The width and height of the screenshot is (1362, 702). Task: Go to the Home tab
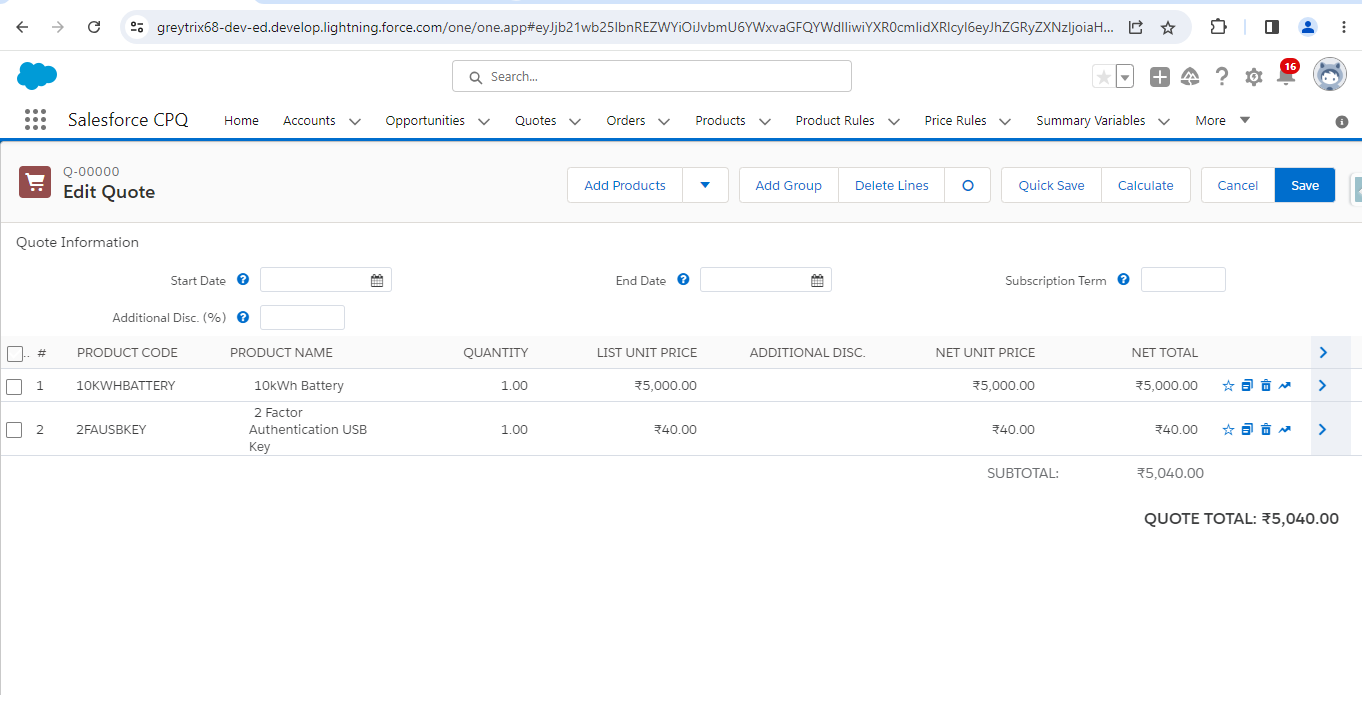241,120
